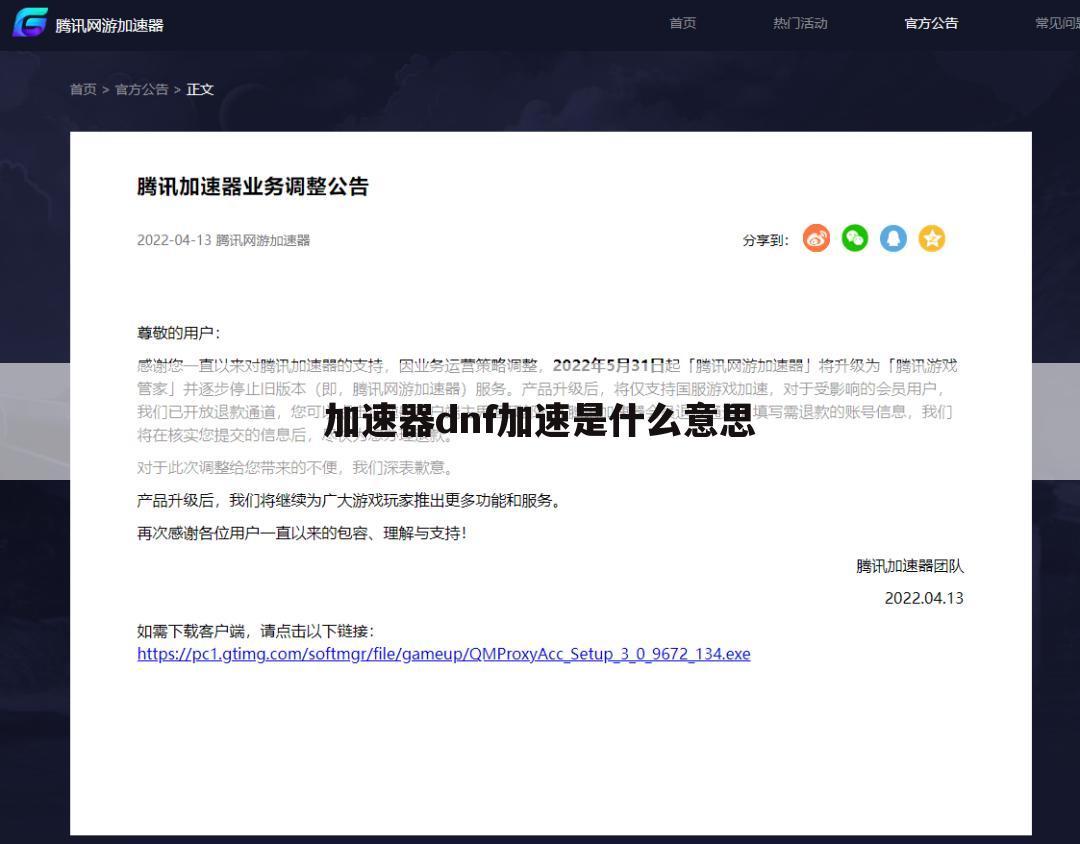Open the QMProxyAcc setup download link
The width and height of the screenshot is (1080, 844).
(x=444, y=654)
